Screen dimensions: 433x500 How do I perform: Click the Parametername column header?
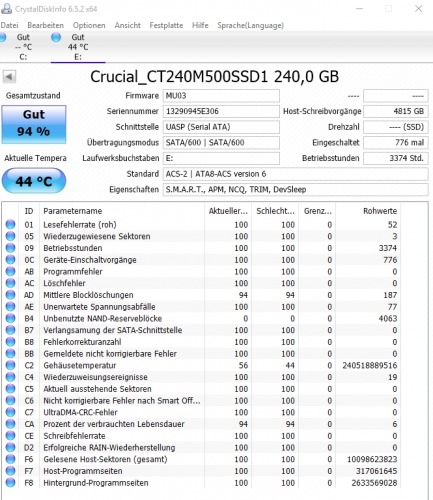[x=122, y=211]
